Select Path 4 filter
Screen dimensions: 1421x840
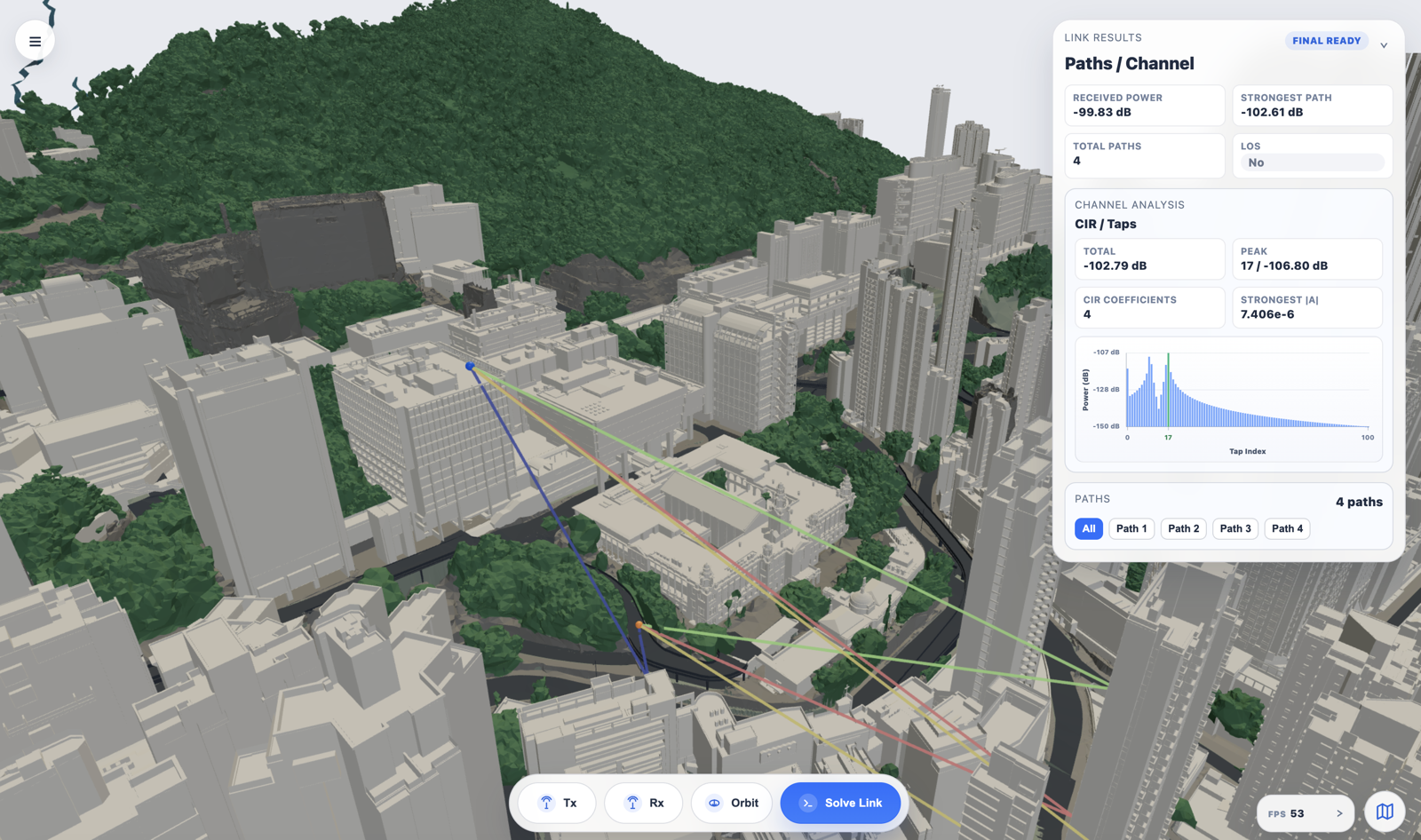pyautogui.click(x=1287, y=528)
